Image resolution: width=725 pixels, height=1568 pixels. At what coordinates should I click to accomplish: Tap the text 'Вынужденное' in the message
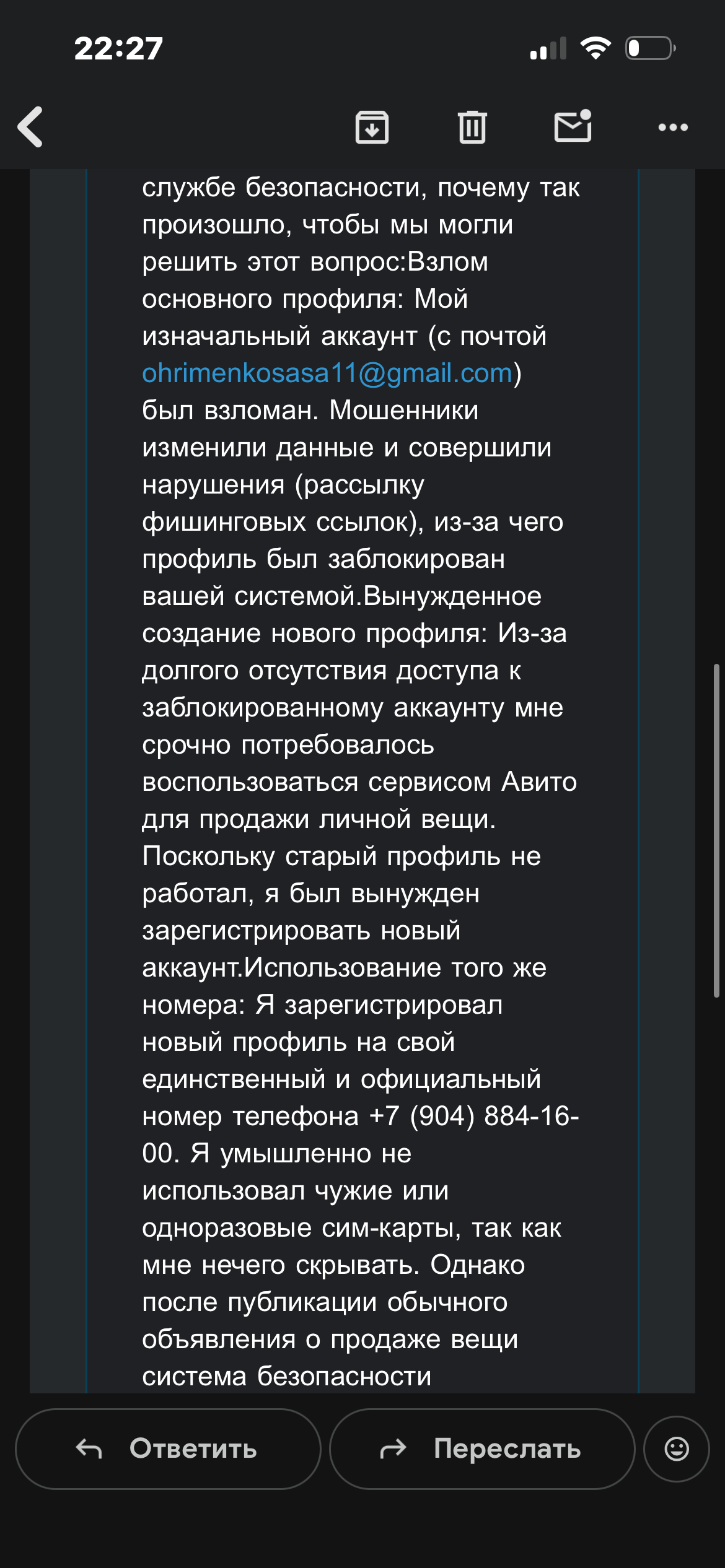coord(452,596)
